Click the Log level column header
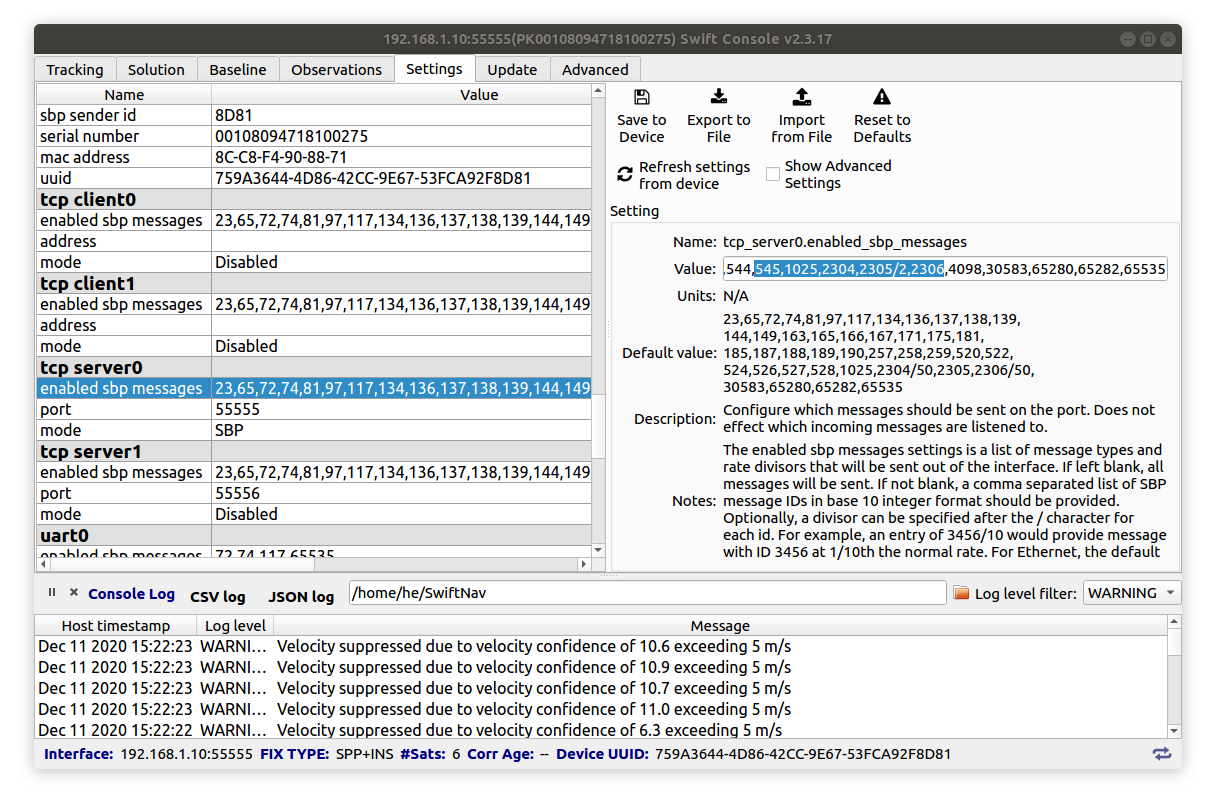This screenshot has width=1222, height=803. 236,625
